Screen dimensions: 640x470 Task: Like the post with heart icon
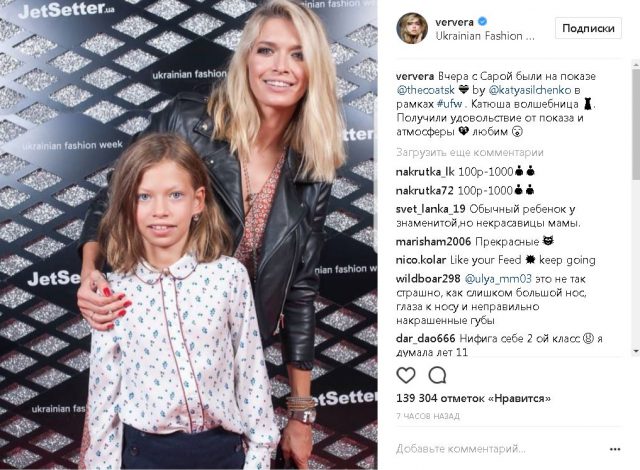point(406,375)
